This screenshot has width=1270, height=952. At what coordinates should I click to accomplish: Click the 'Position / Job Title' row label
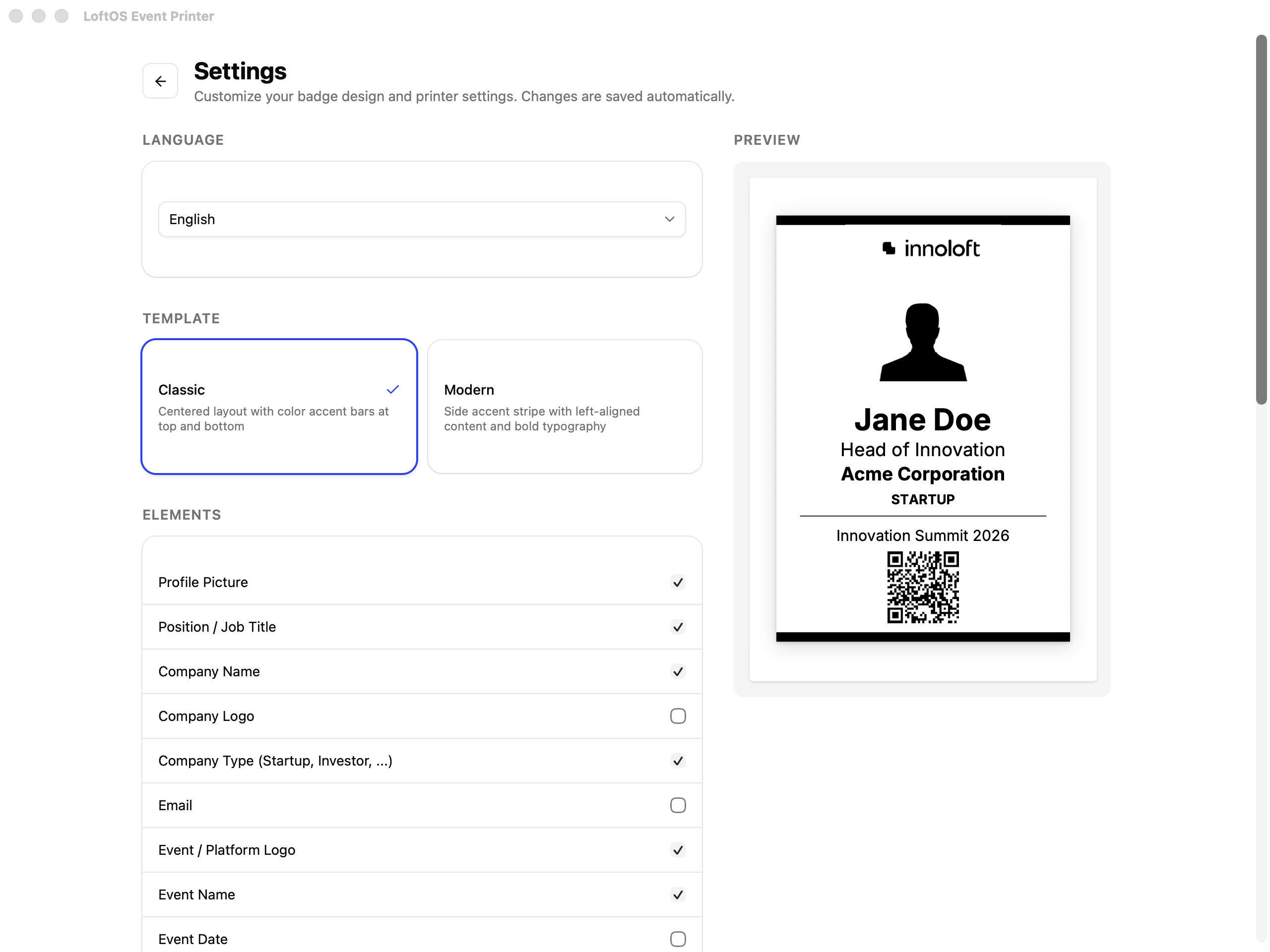coord(217,627)
